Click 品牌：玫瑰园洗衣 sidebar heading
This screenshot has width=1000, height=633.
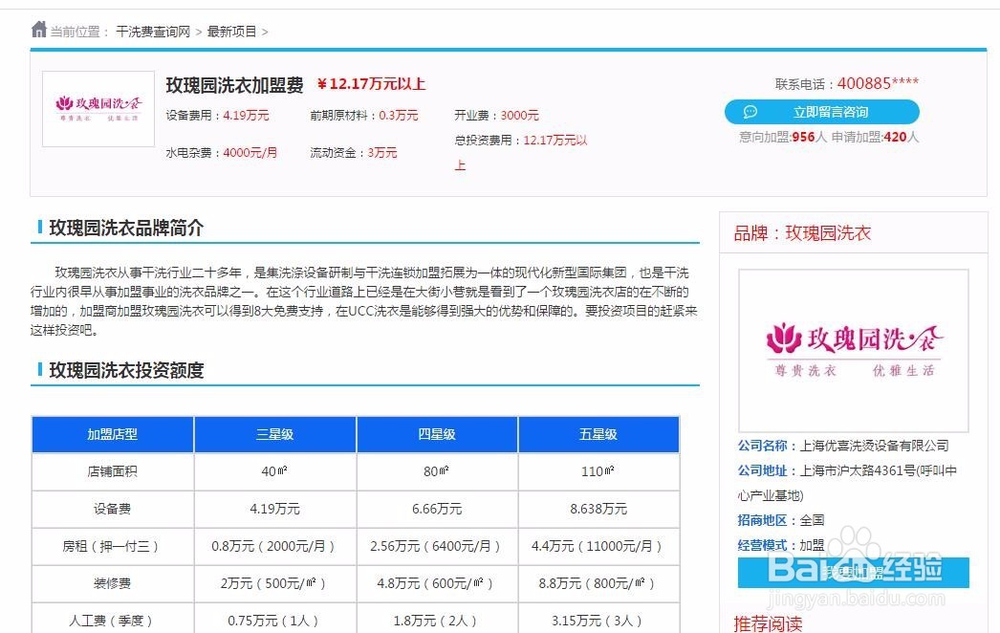(x=802, y=233)
